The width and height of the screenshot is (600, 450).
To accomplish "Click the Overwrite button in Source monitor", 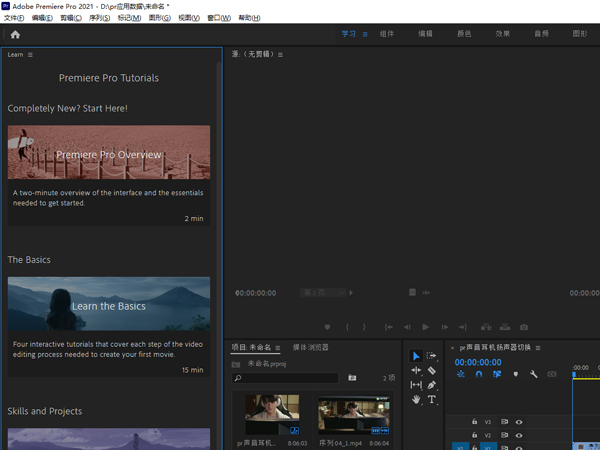I will [505, 327].
